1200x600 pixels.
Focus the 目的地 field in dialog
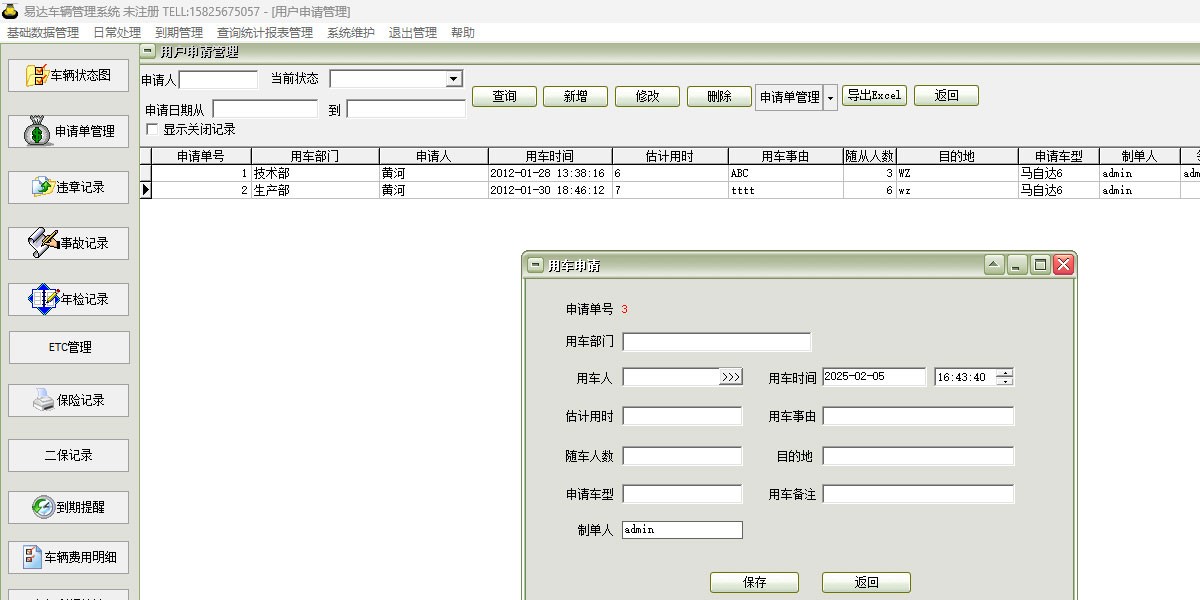coord(918,456)
